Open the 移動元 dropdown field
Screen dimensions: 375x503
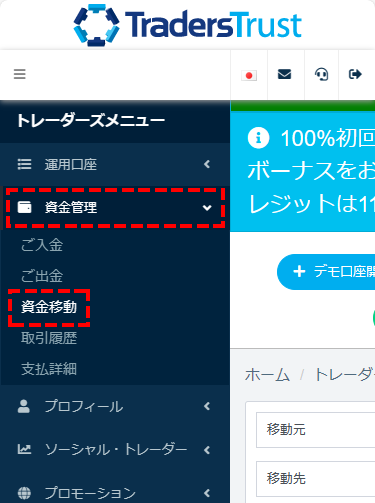(x=316, y=430)
